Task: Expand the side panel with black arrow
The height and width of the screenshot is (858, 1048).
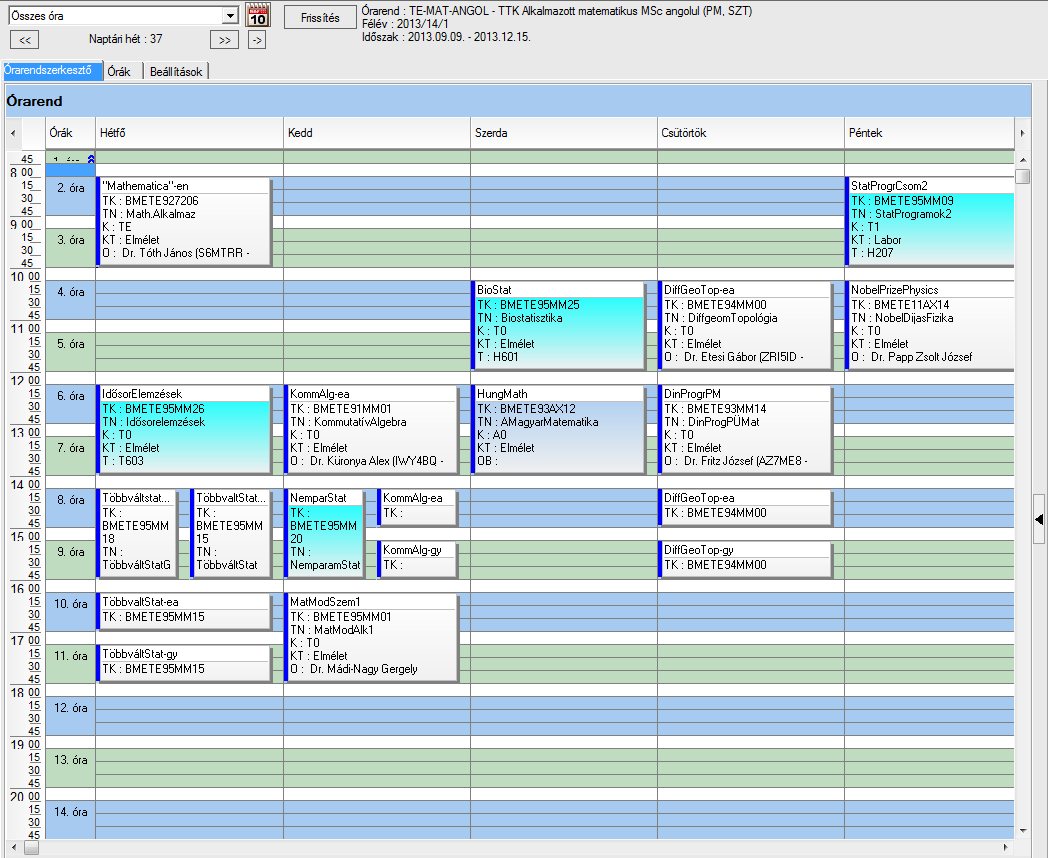Action: 1039,519
